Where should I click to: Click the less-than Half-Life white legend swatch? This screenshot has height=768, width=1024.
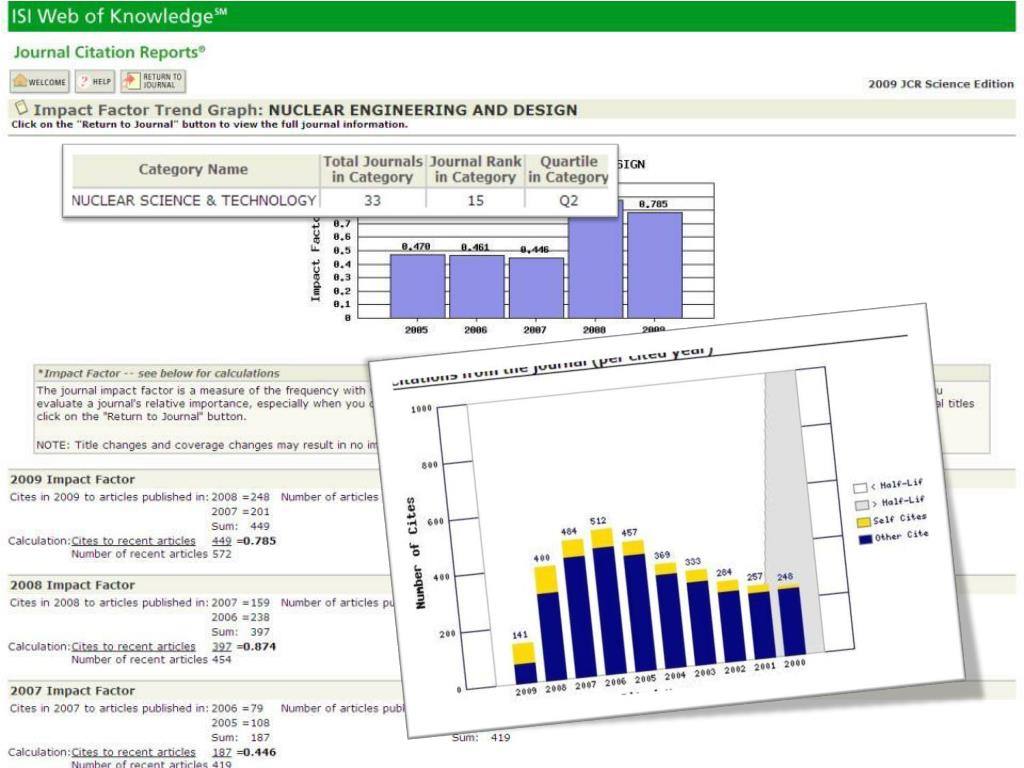[x=859, y=488]
